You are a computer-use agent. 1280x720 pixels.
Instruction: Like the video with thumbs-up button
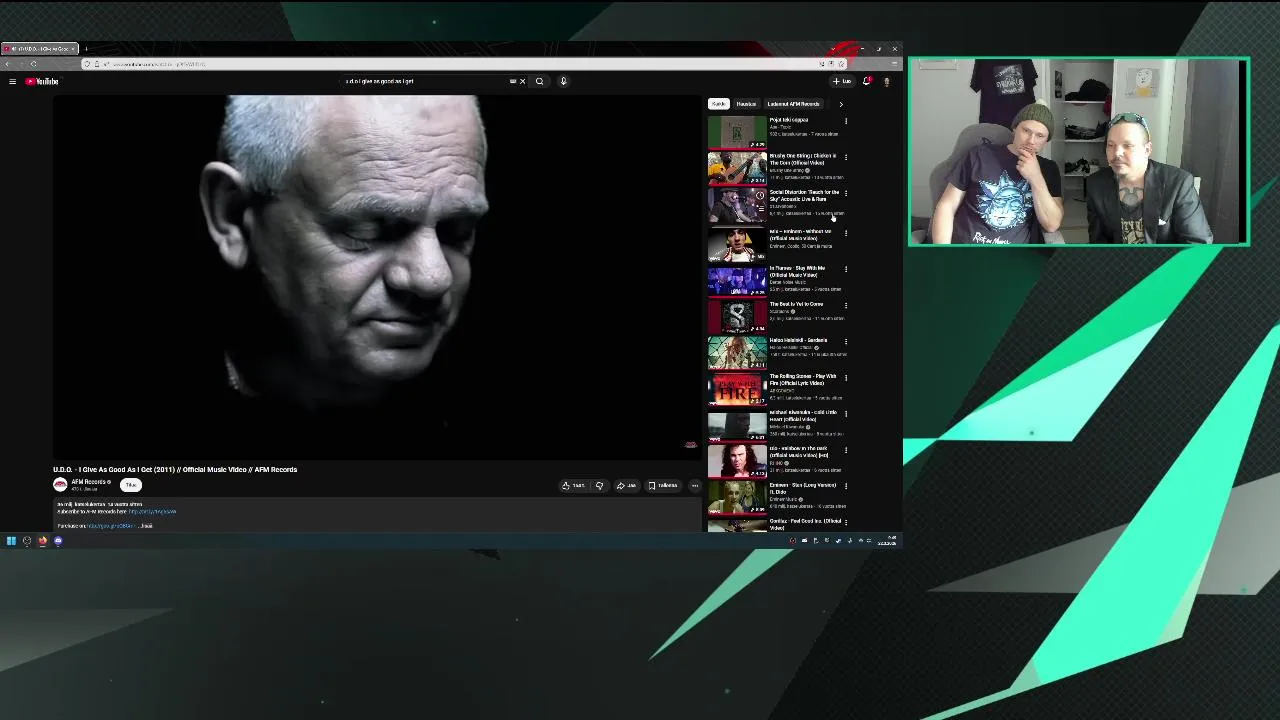tap(573, 485)
